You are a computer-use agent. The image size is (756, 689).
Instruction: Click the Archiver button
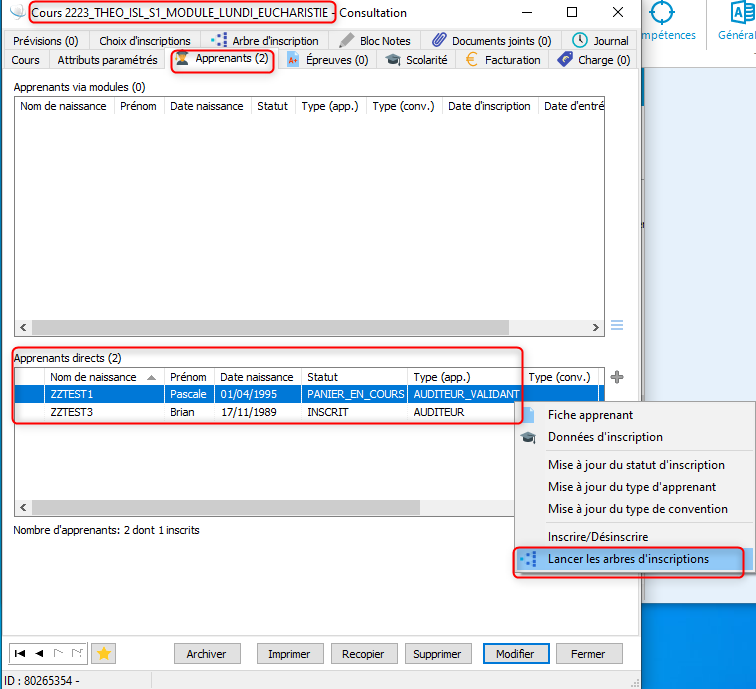point(206,654)
